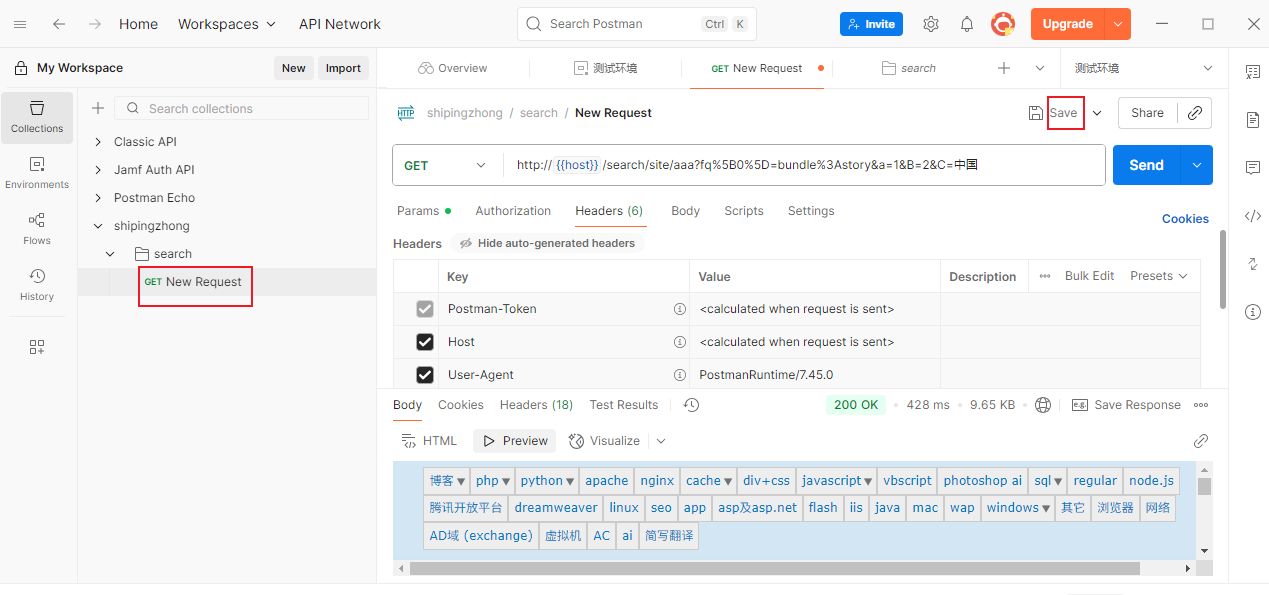
Task: Click the Send button
Action: [x=1146, y=165]
